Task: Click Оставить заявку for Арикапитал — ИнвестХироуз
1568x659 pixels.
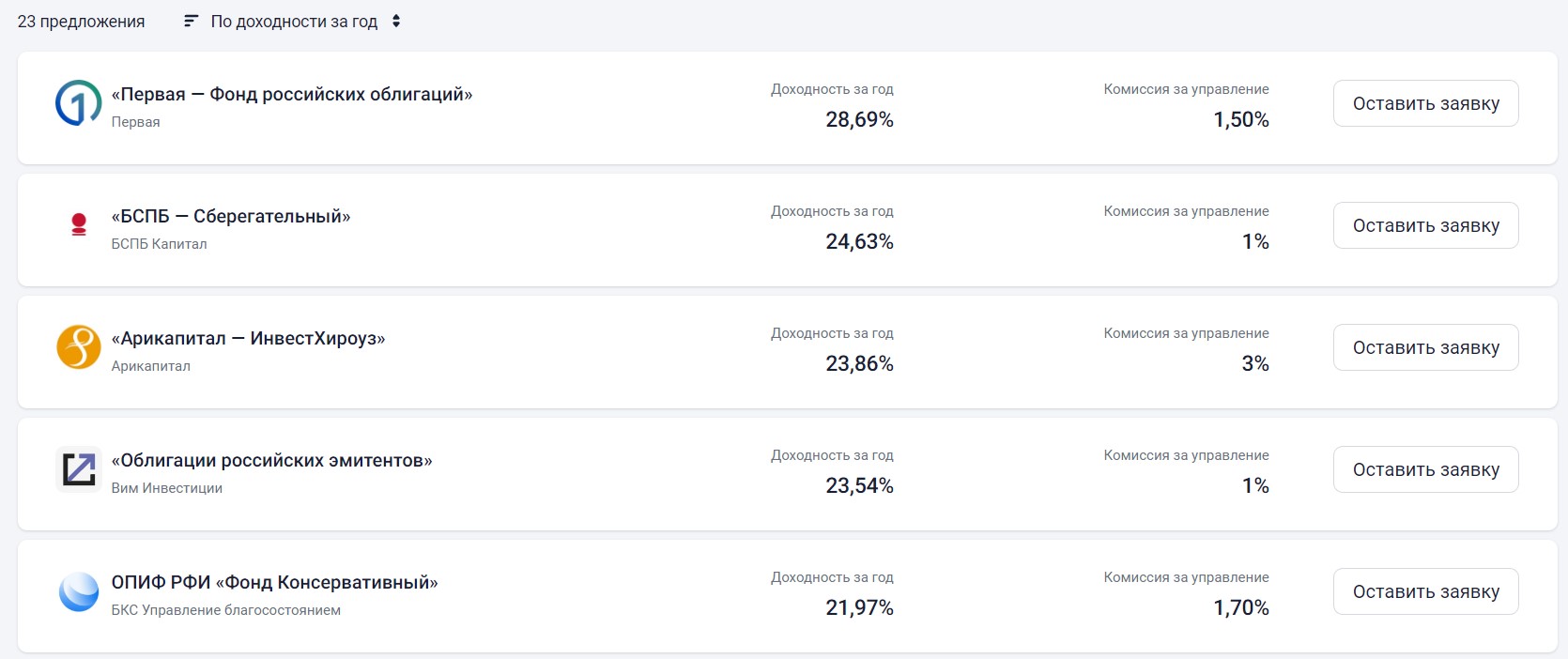Action: tap(1425, 347)
